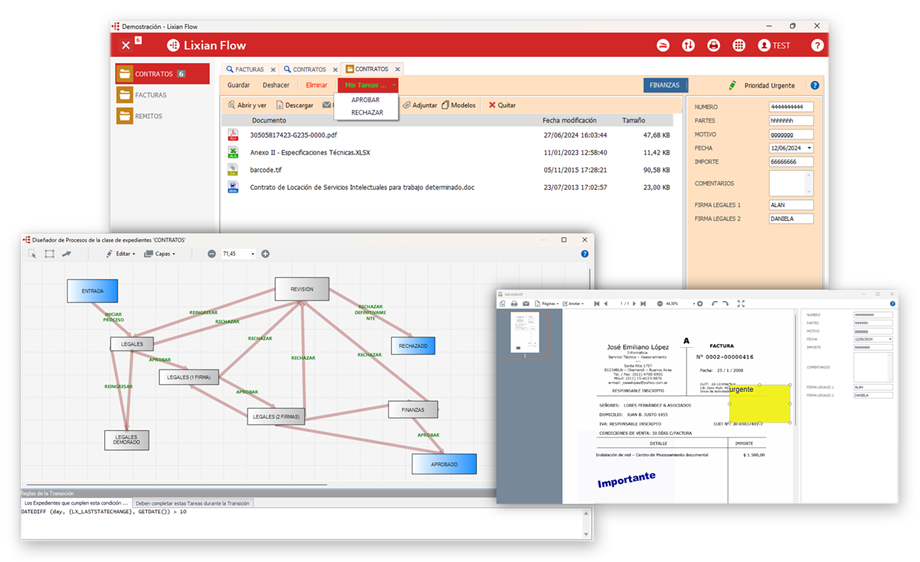Open the Anotar dropdown in viewer
Screen dimensions: 920x562
click(573, 303)
